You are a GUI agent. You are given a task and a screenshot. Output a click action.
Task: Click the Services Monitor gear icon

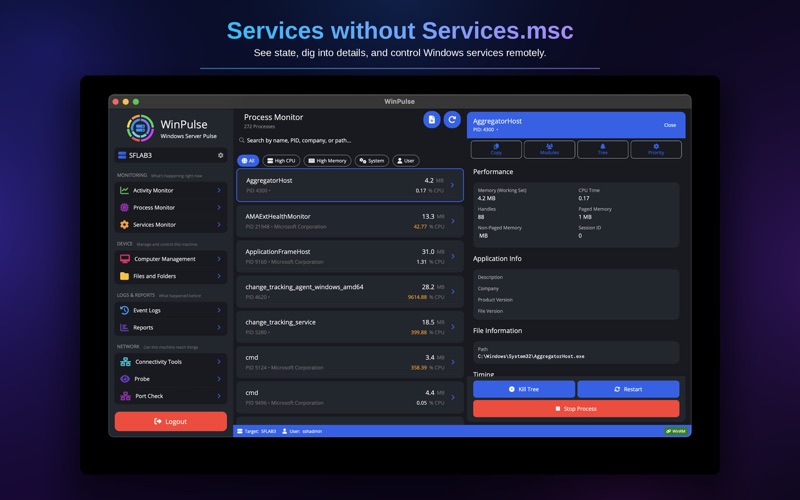[124, 224]
